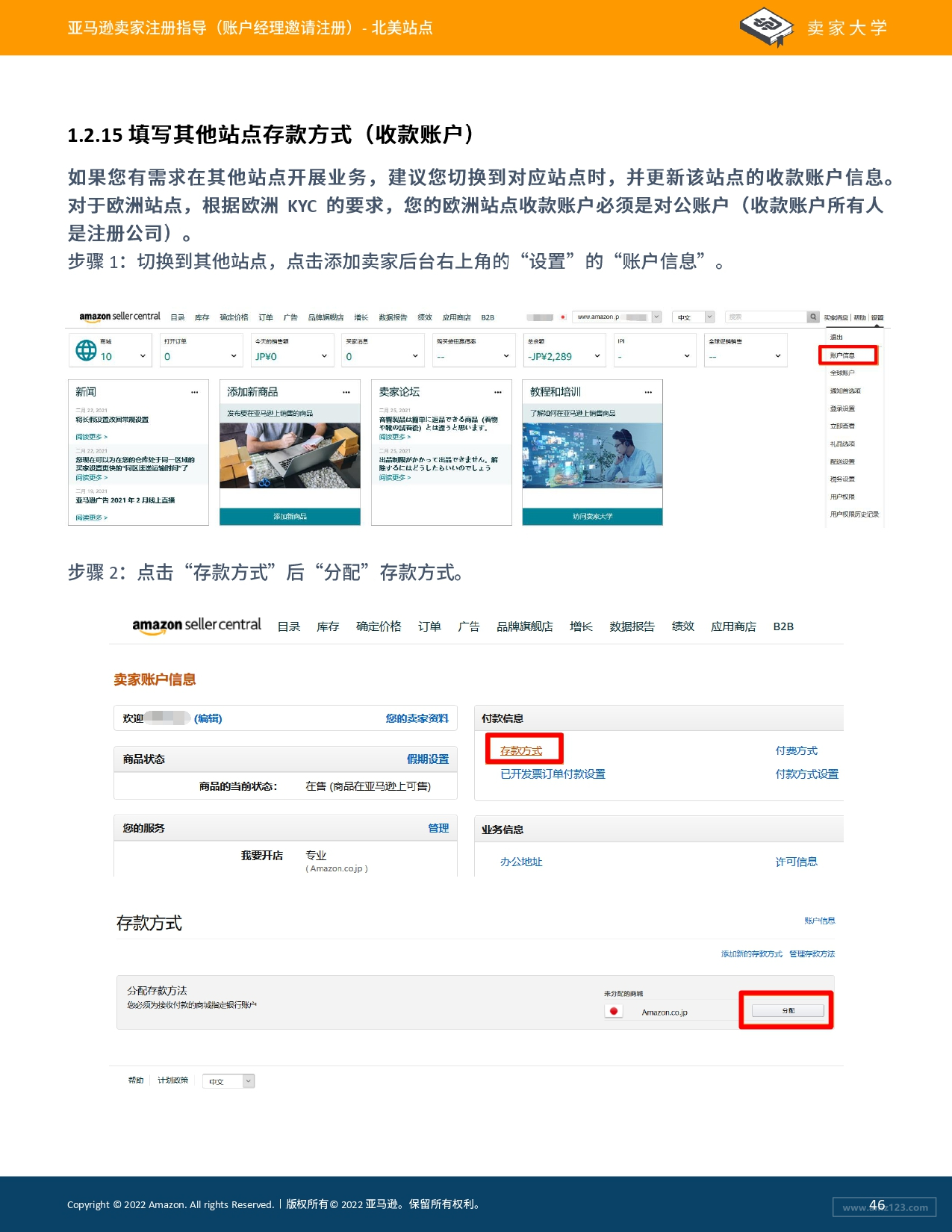Image resolution: width=952 pixels, height=1232 pixels.
Task: Click the 卖家大学 book logo in the header
Action: [x=766, y=27]
